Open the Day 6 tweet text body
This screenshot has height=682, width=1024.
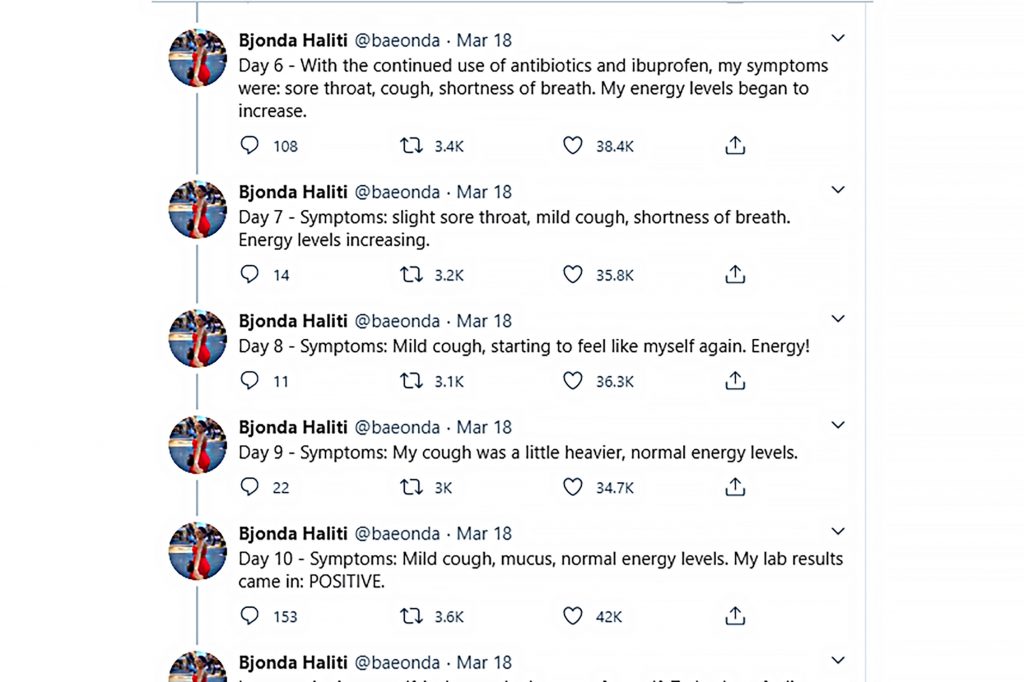tap(533, 88)
